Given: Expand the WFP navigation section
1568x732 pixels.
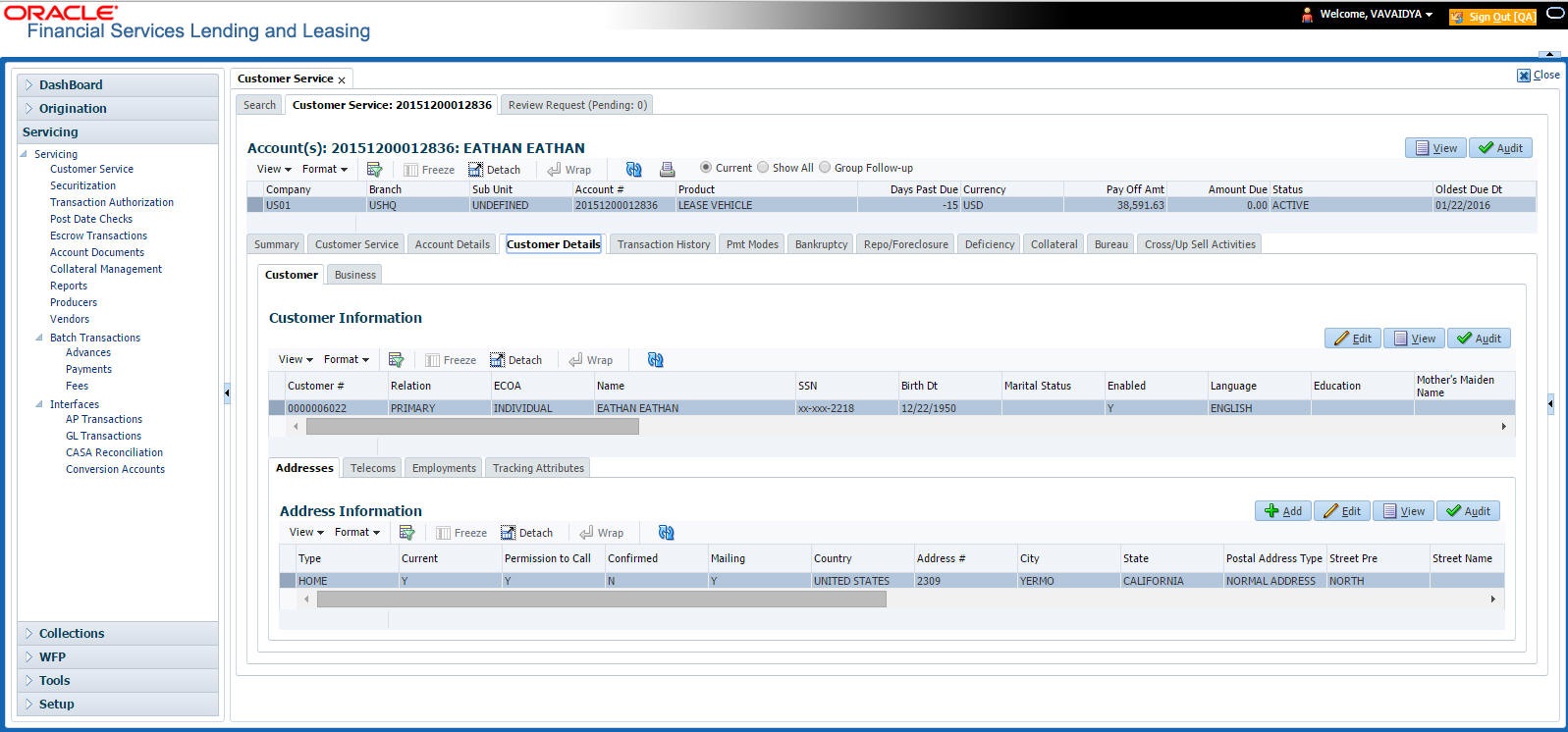Looking at the screenshot, I should pos(118,657).
